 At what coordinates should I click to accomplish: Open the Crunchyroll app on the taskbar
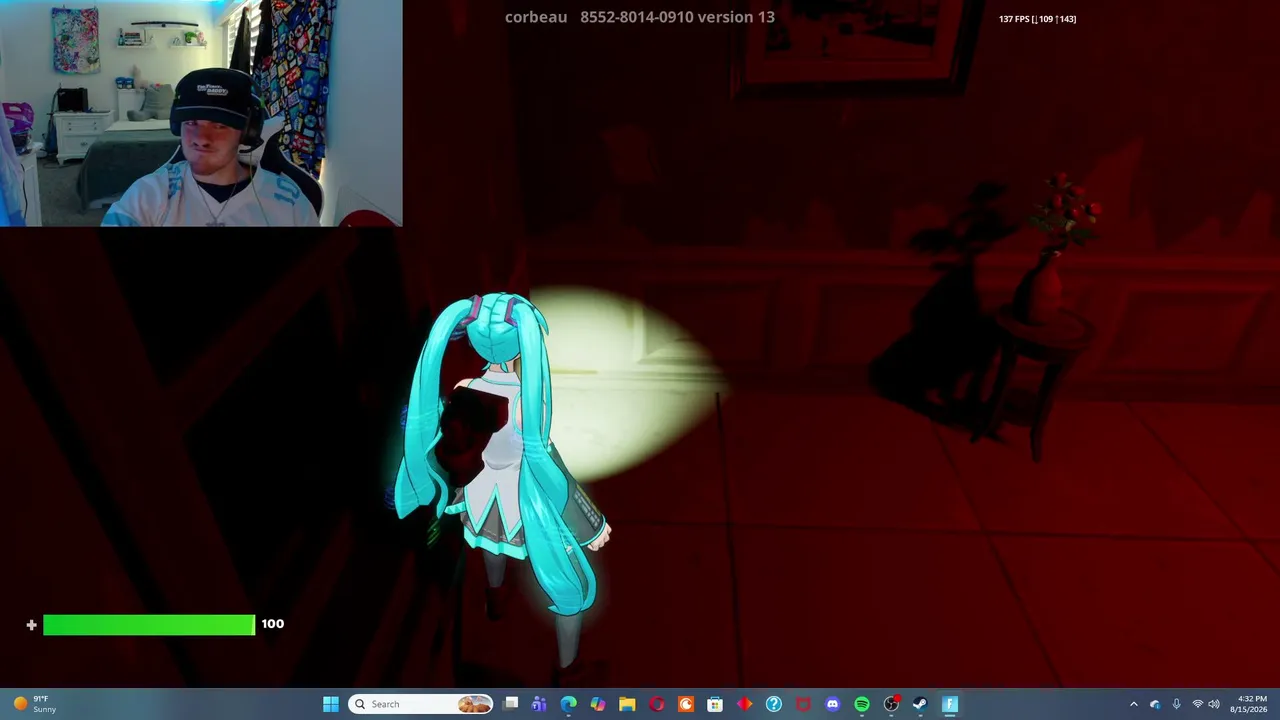click(686, 704)
